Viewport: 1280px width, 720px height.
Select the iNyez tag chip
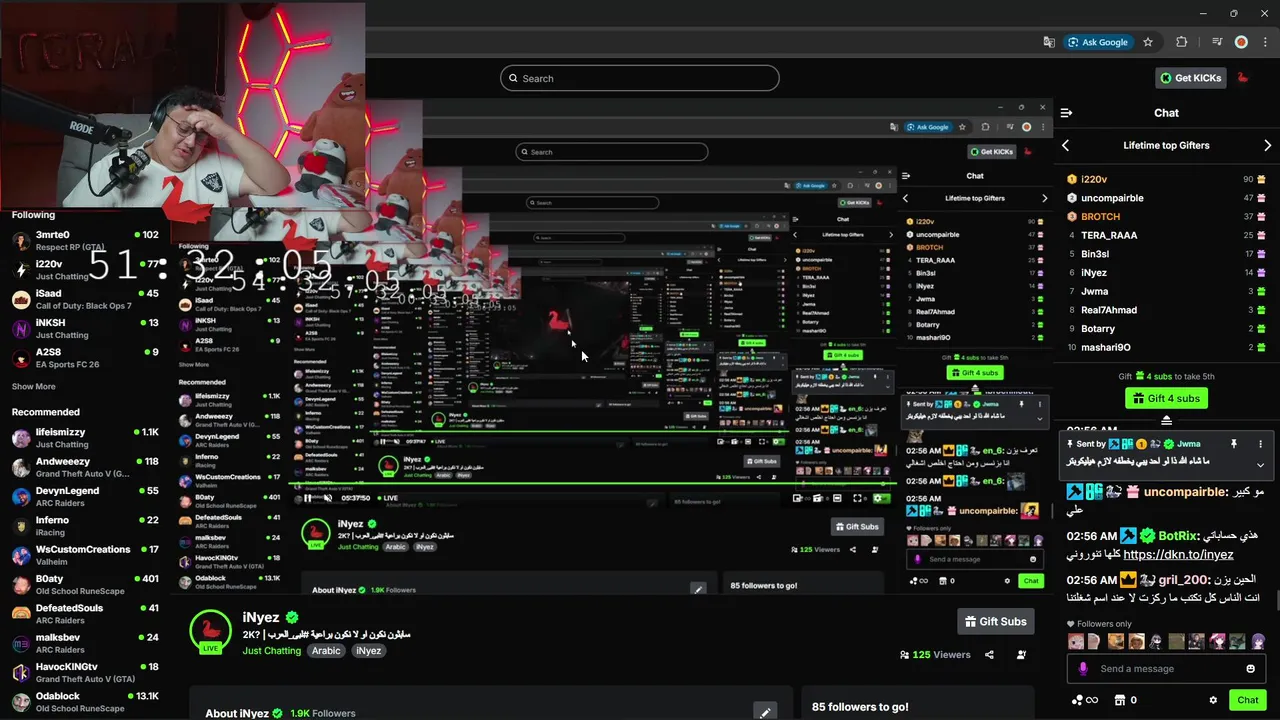point(369,651)
